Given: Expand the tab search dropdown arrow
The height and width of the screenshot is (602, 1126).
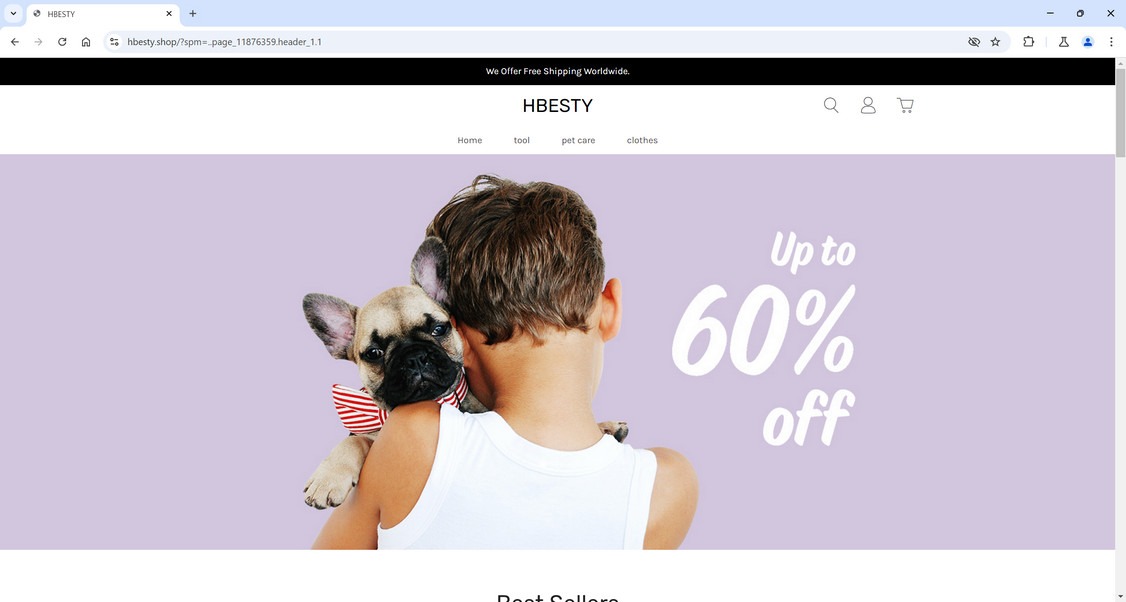Looking at the screenshot, I should tap(13, 14).
